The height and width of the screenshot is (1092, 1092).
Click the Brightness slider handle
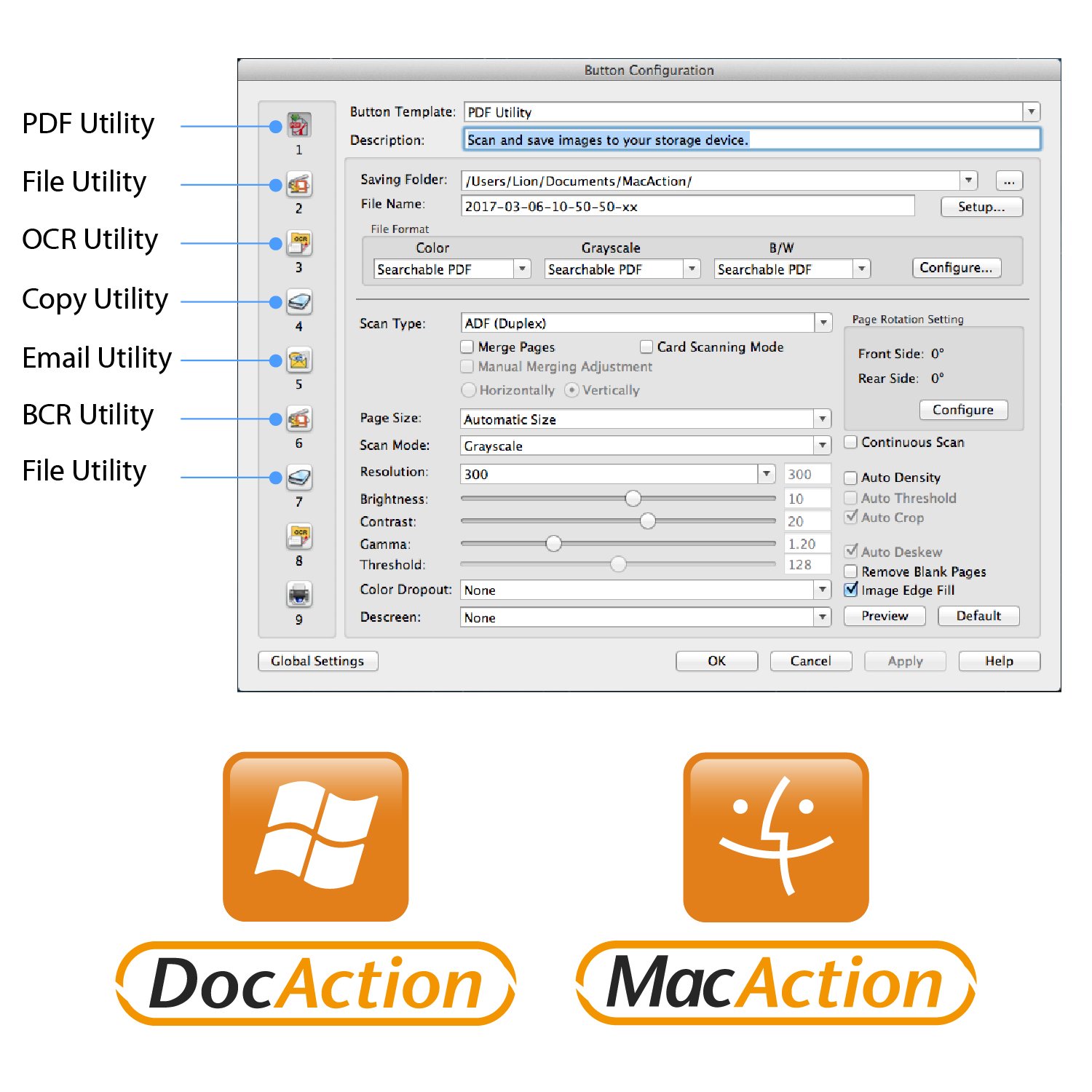click(x=633, y=499)
